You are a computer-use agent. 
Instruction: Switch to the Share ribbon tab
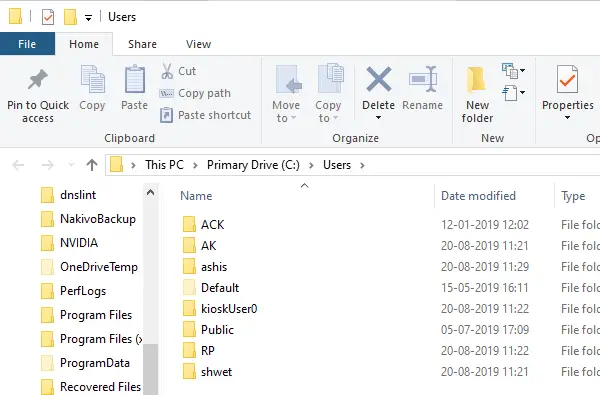pos(142,44)
